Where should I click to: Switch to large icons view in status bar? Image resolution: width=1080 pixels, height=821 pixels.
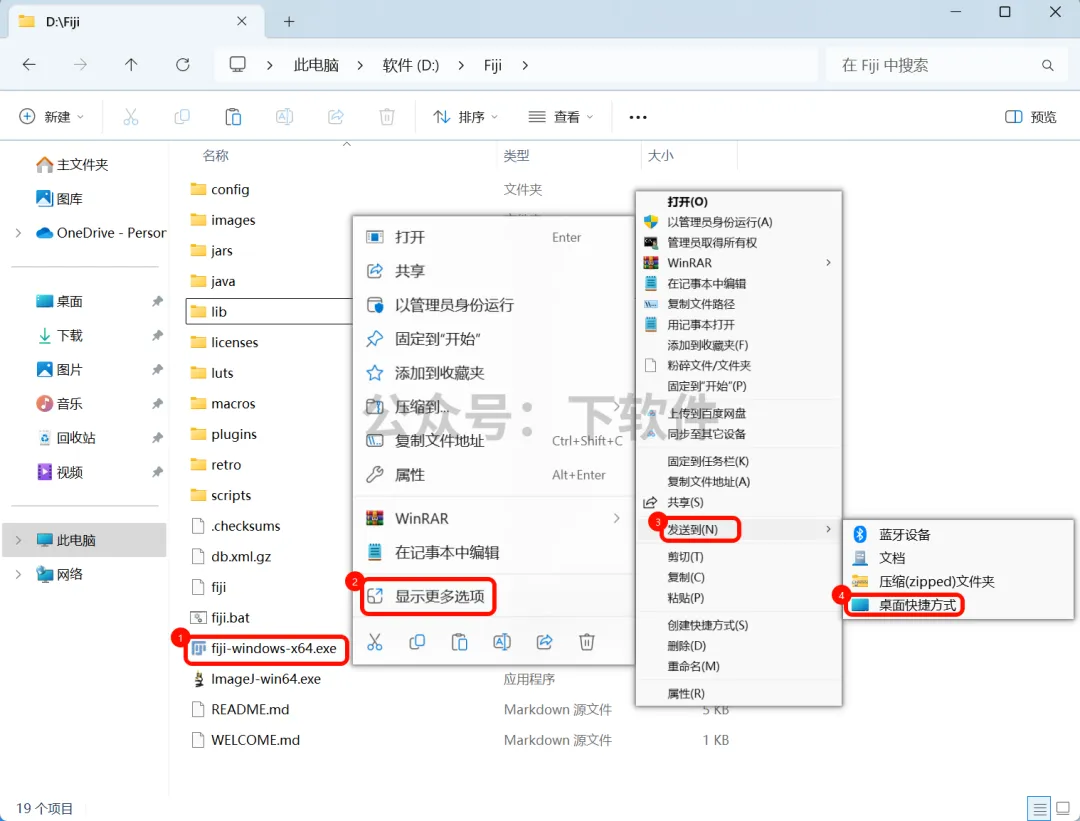coord(1063,808)
